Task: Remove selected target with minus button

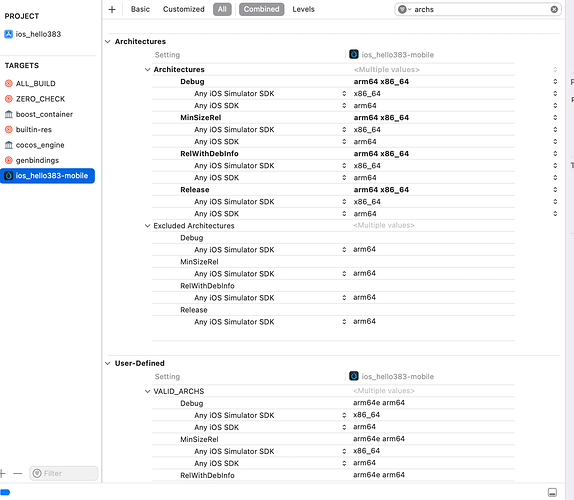Action: click(x=18, y=473)
